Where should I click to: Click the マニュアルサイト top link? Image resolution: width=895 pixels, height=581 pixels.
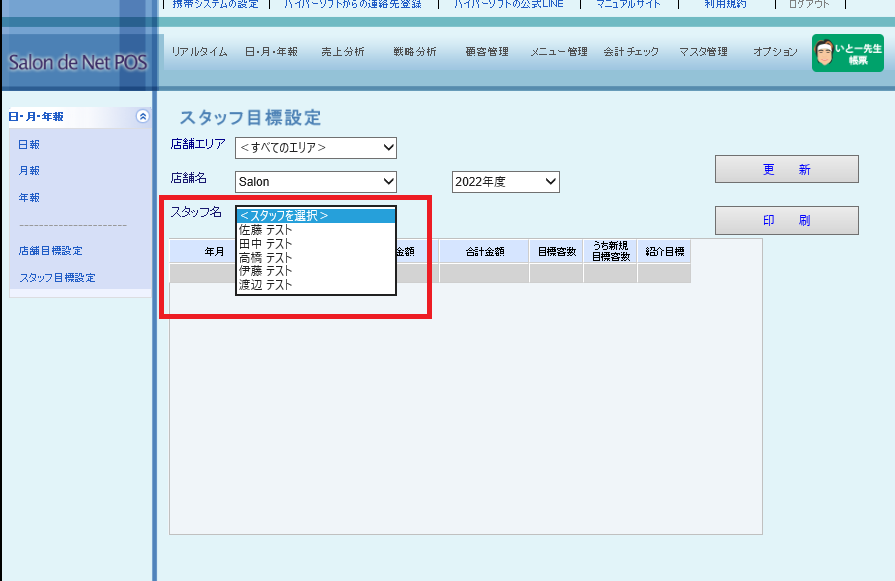628,4
